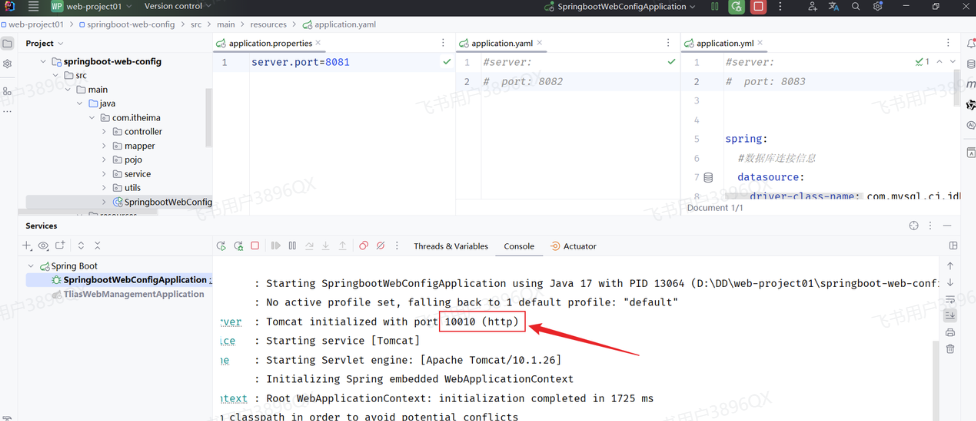Screen dimensions: 976x421
Task: Open Services view options eye icon
Action: click(x=43, y=246)
